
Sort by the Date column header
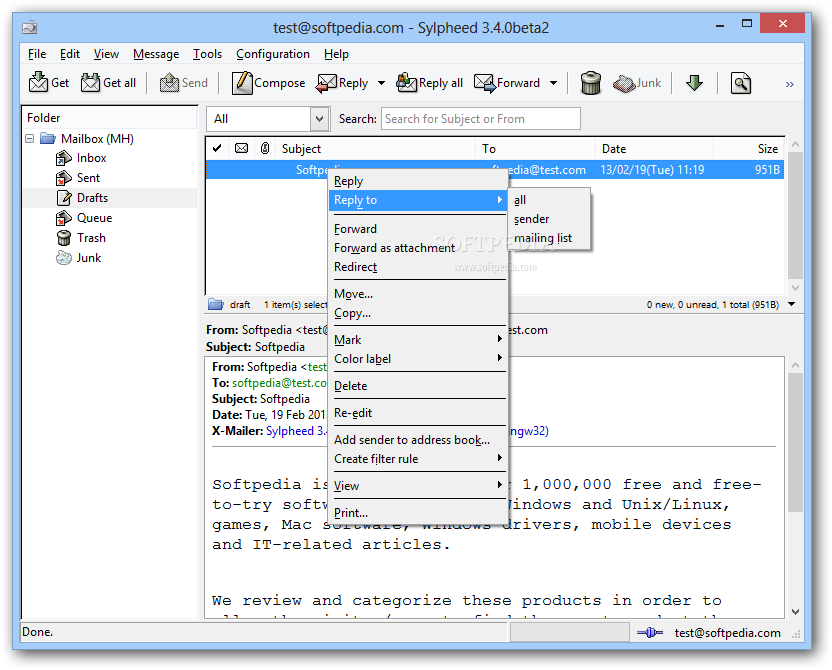[654, 149]
